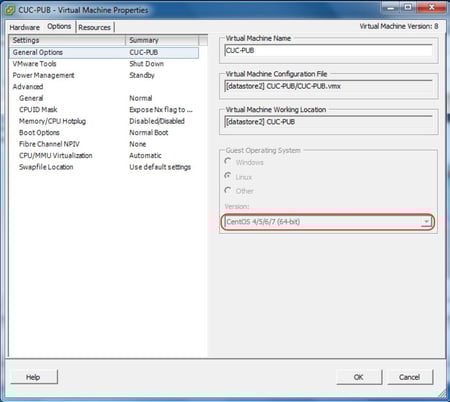Click the Cancel button
The height and width of the screenshot is (402, 450).
click(x=410, y=377)
